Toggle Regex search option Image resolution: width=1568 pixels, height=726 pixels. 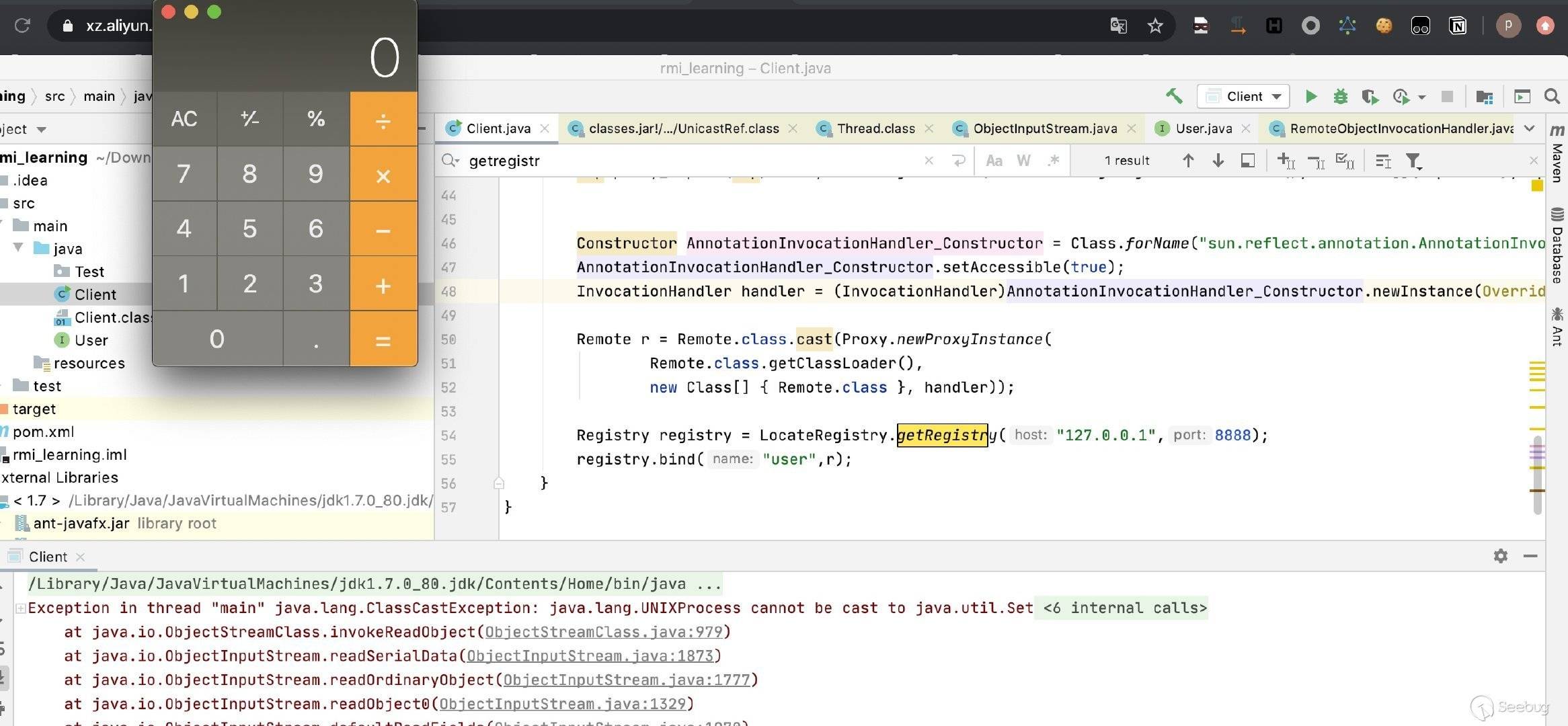point(1054,161)
